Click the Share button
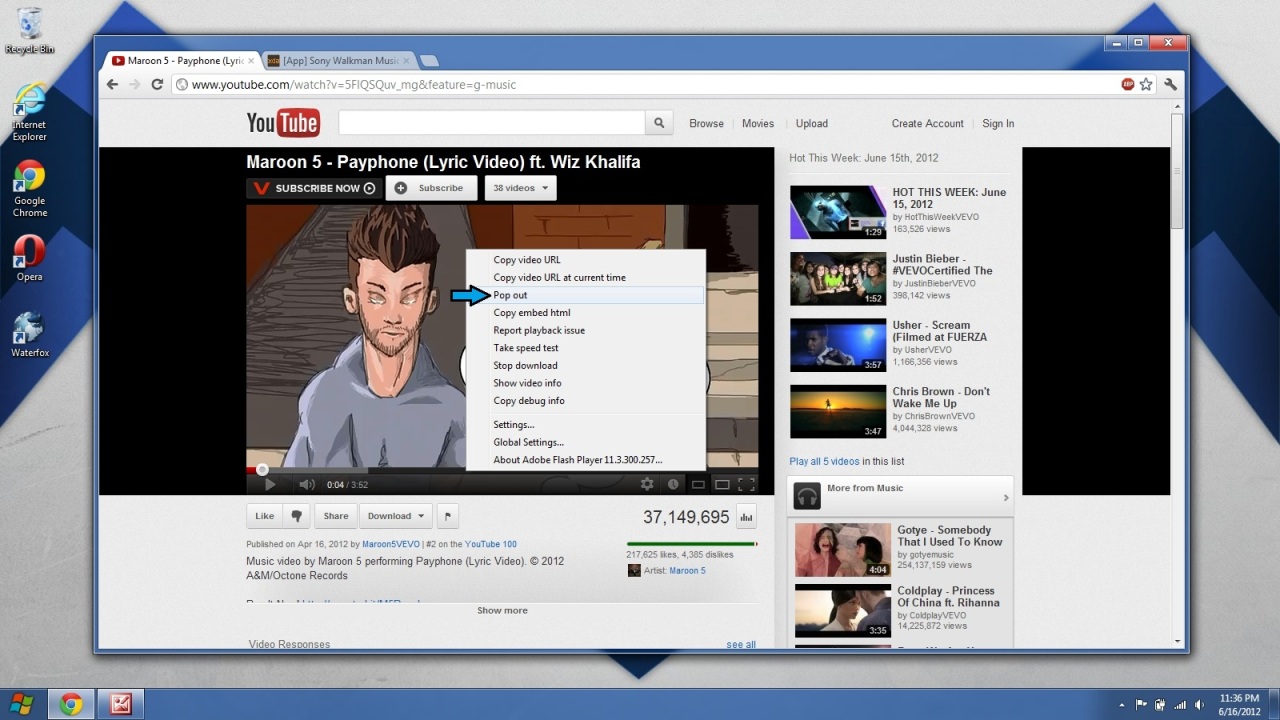Viewport: 1280px width, 720px height. [x=336, y=516]
